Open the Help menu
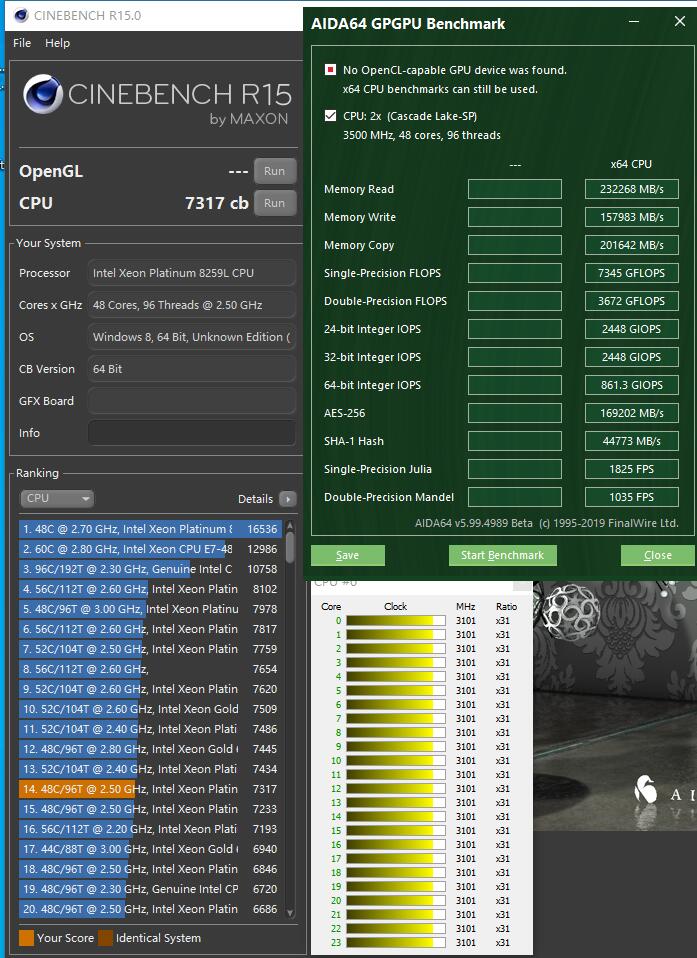This screenshot has width=697, height=958. click(x=57, y=43)
